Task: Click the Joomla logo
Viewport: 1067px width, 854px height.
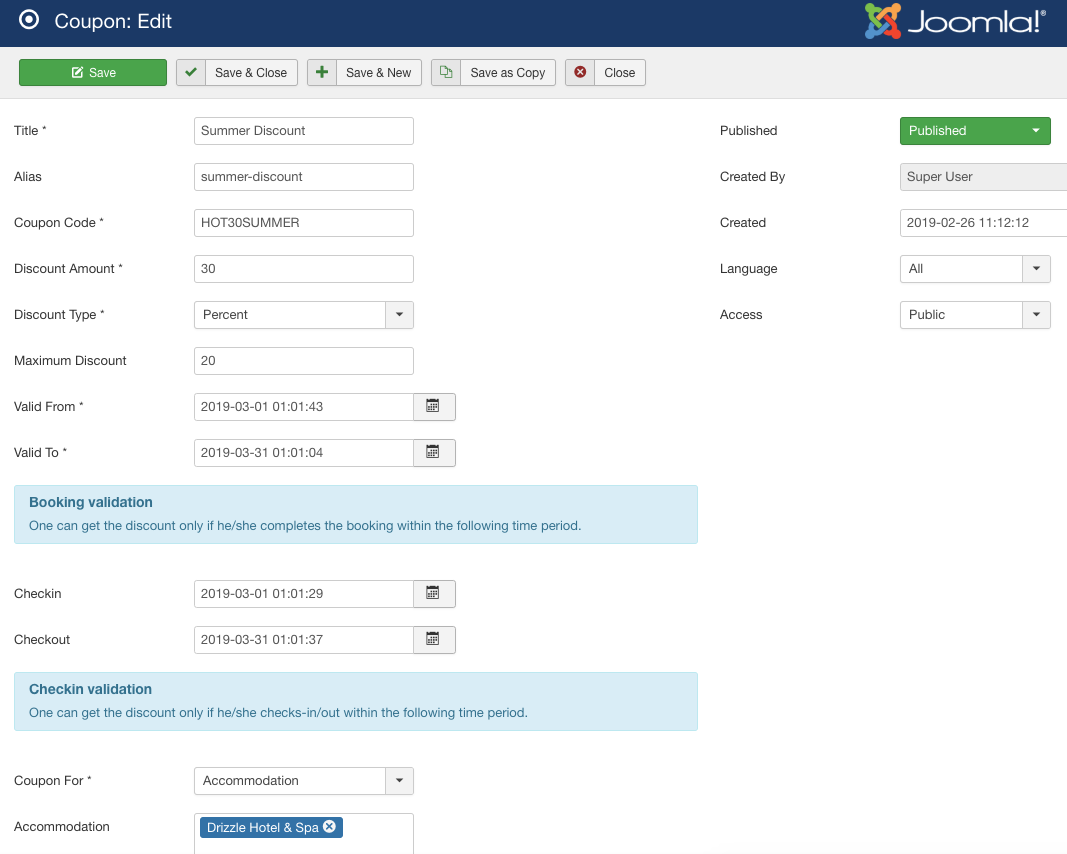Action: click(955, 22)
